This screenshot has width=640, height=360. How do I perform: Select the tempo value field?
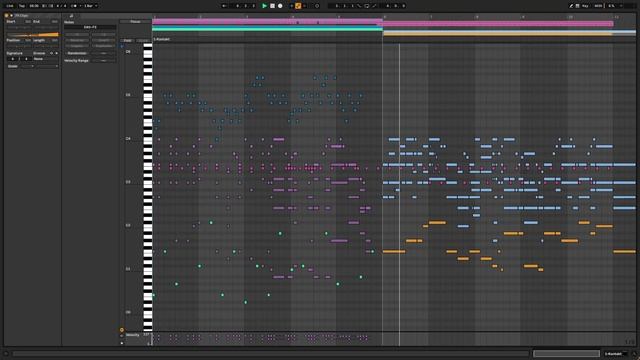point(34,6)
